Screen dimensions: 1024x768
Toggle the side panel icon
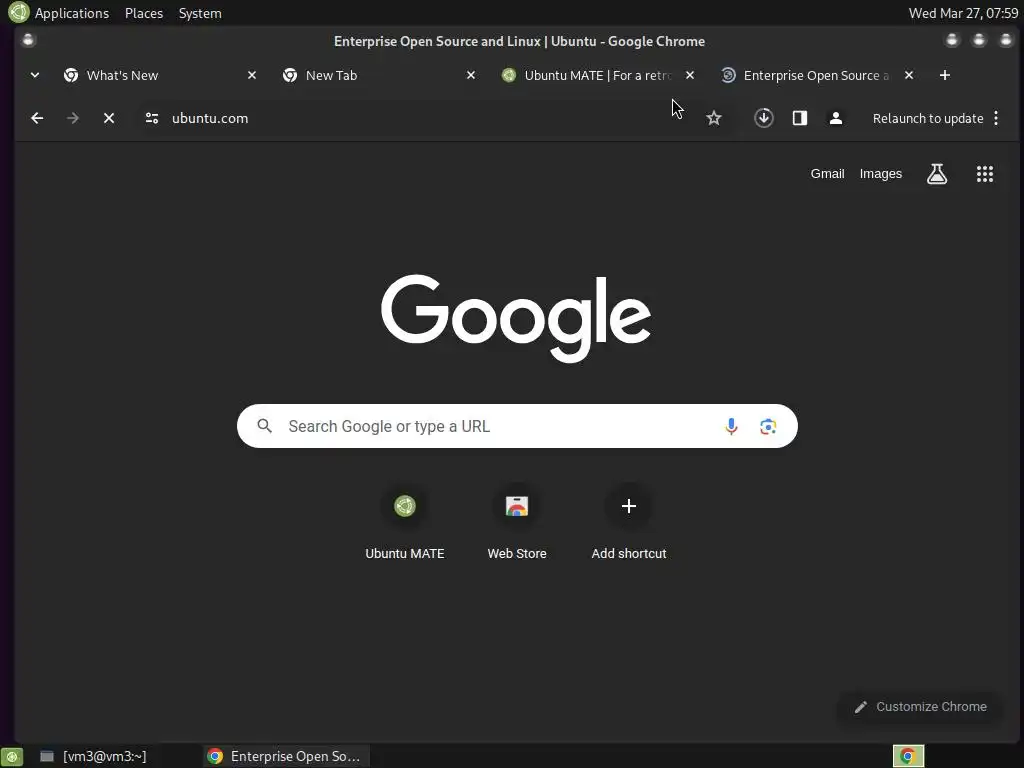800,118
